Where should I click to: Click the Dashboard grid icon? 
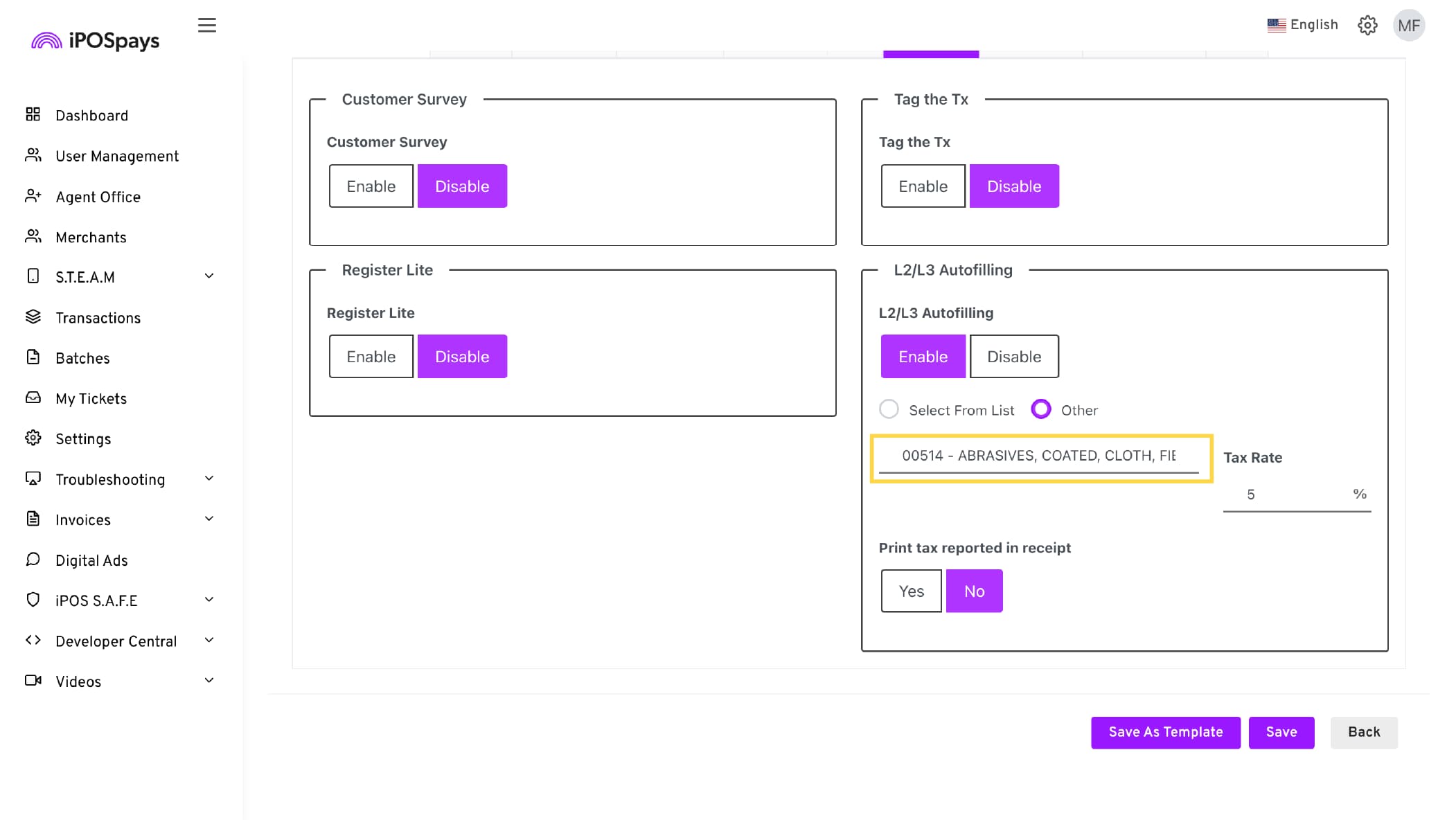tap(33, 114)
